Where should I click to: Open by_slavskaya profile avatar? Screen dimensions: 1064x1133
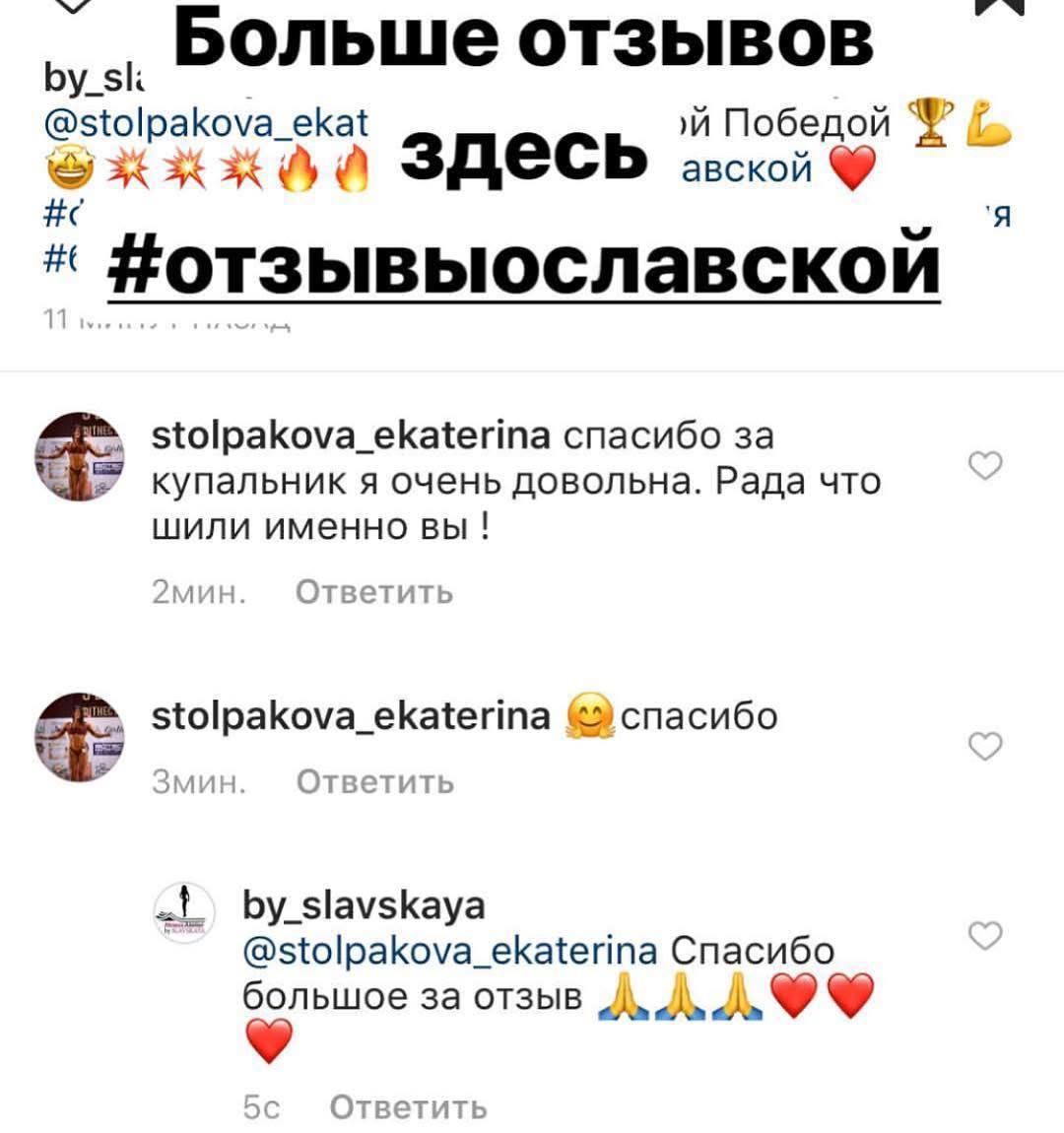coord(184,913)
